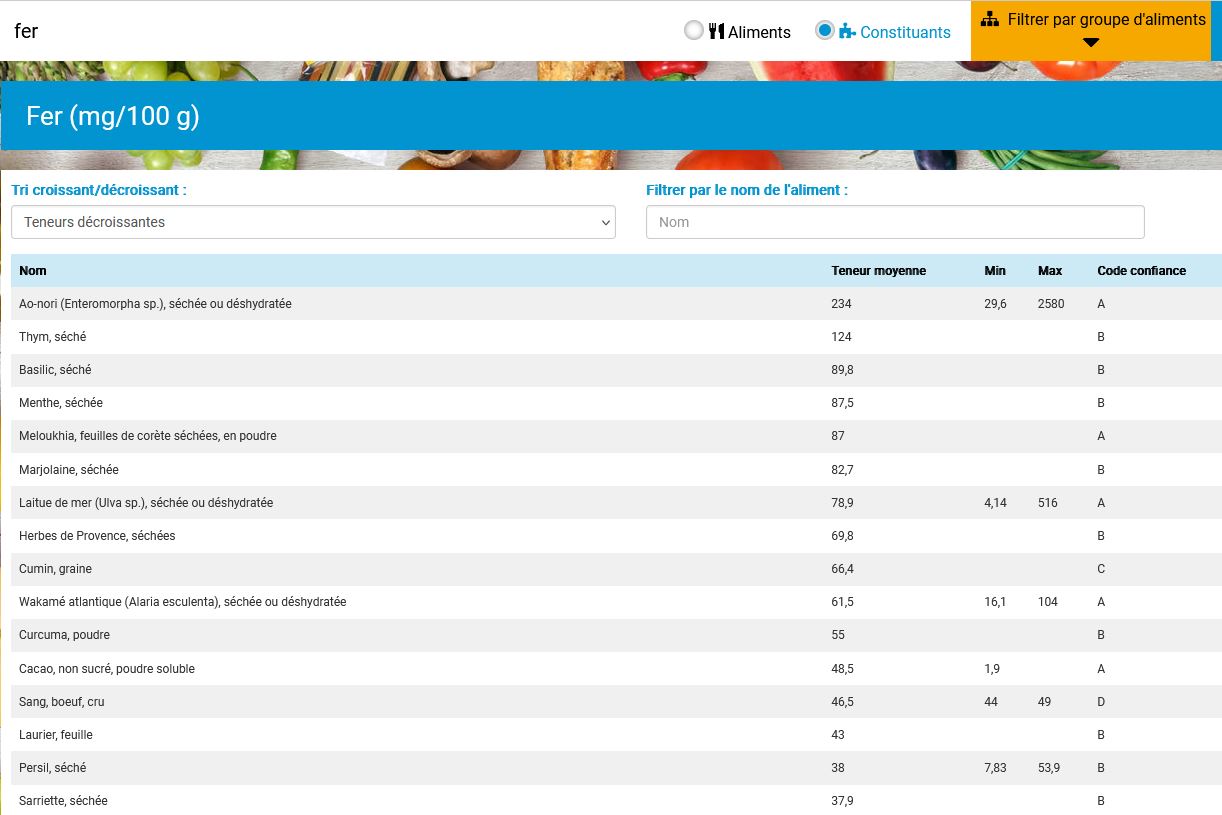The image size is (1222, 815).
Task: Select the Thym, séché food entry
Action: pos(53,337)
